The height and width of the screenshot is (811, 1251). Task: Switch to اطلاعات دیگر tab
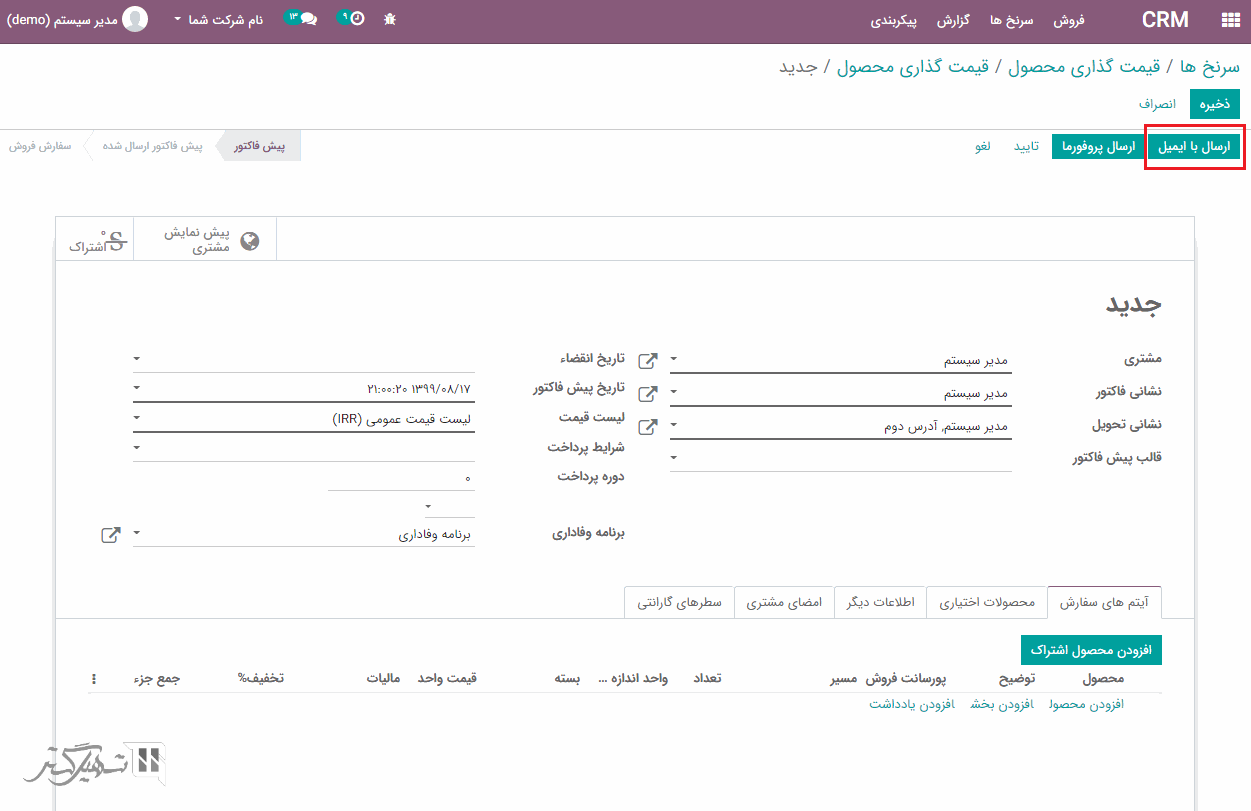pyautogui.click(x=881, y=603)
